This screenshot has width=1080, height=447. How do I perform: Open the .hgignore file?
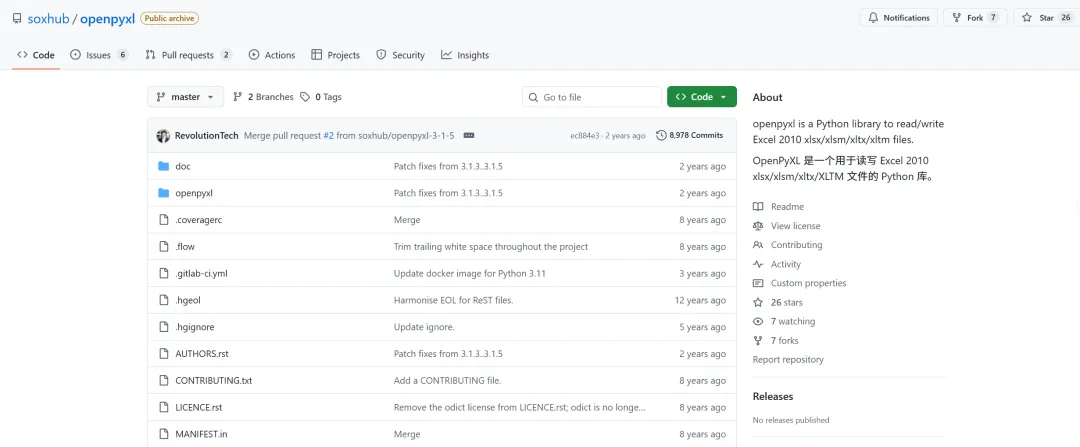[x=193, y=327]
